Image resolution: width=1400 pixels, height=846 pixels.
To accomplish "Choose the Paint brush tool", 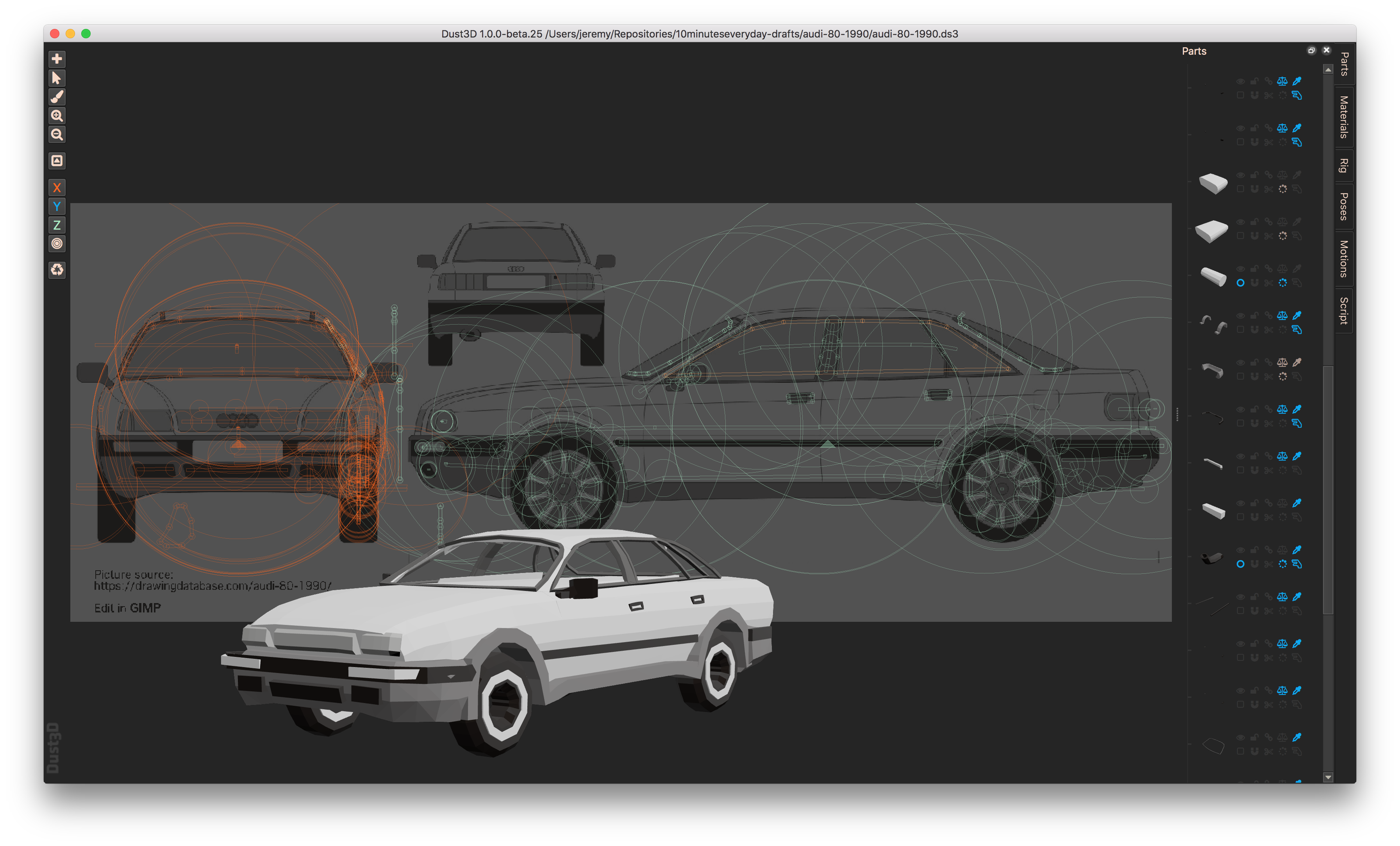I will coord(57,96).
